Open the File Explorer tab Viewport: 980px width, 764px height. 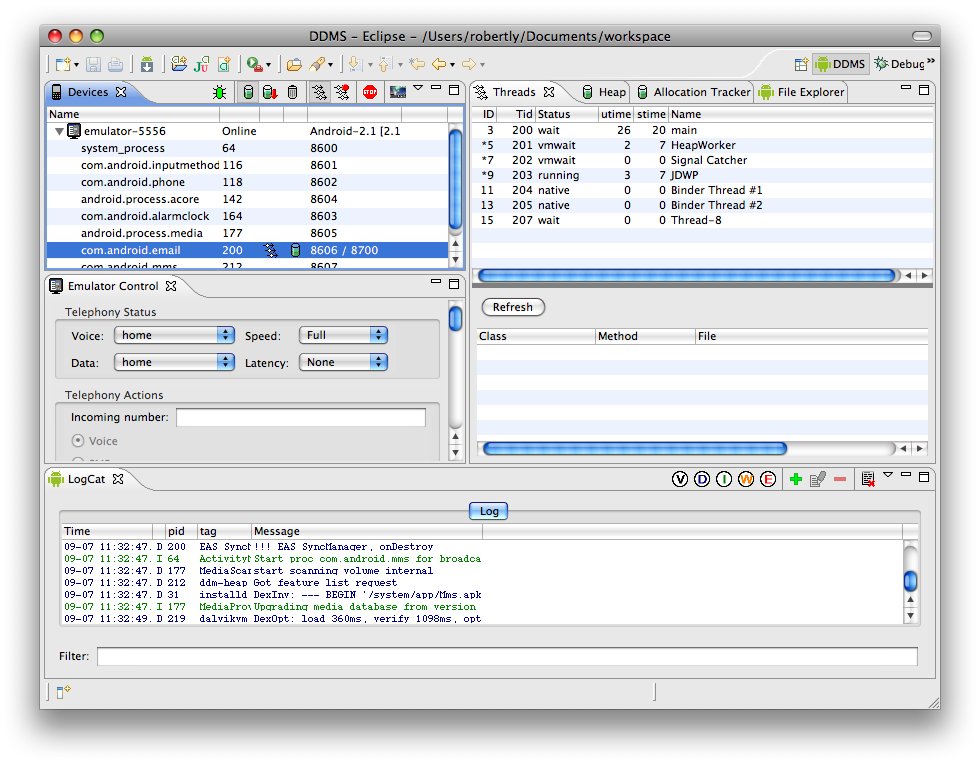point(810,92)
